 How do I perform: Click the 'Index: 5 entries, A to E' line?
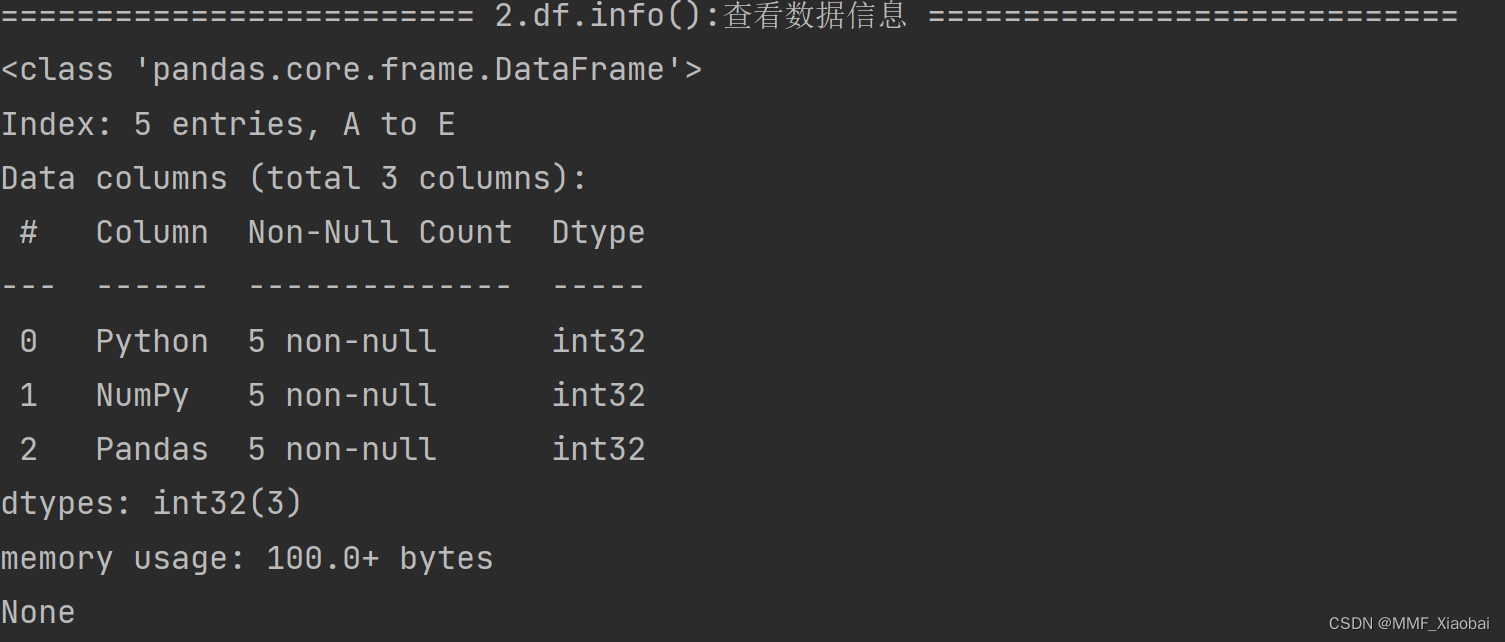click(x=228, y=124)
